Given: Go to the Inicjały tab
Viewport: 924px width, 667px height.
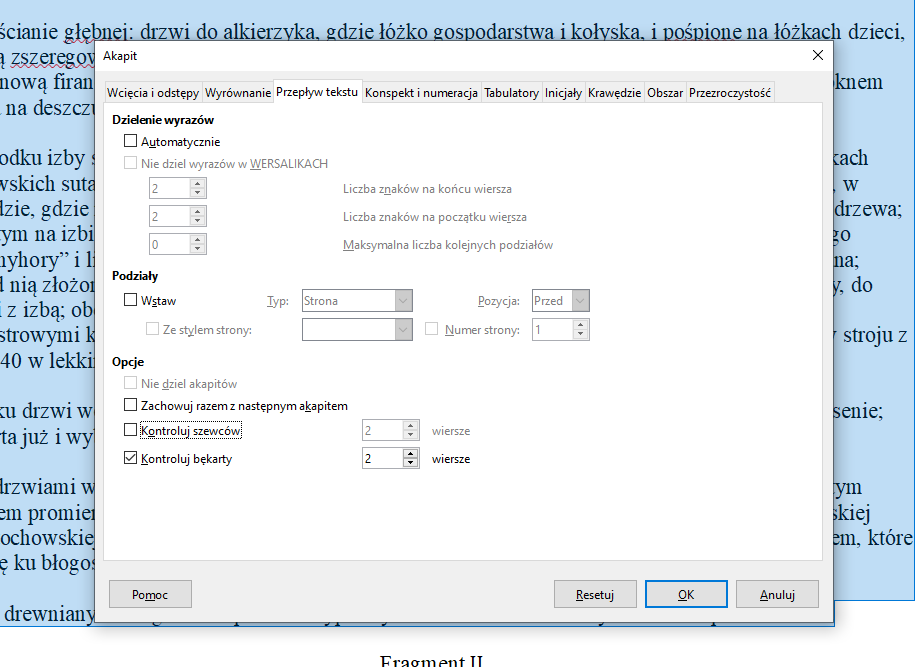Looking at the screenshot, I should pos(563,93).
